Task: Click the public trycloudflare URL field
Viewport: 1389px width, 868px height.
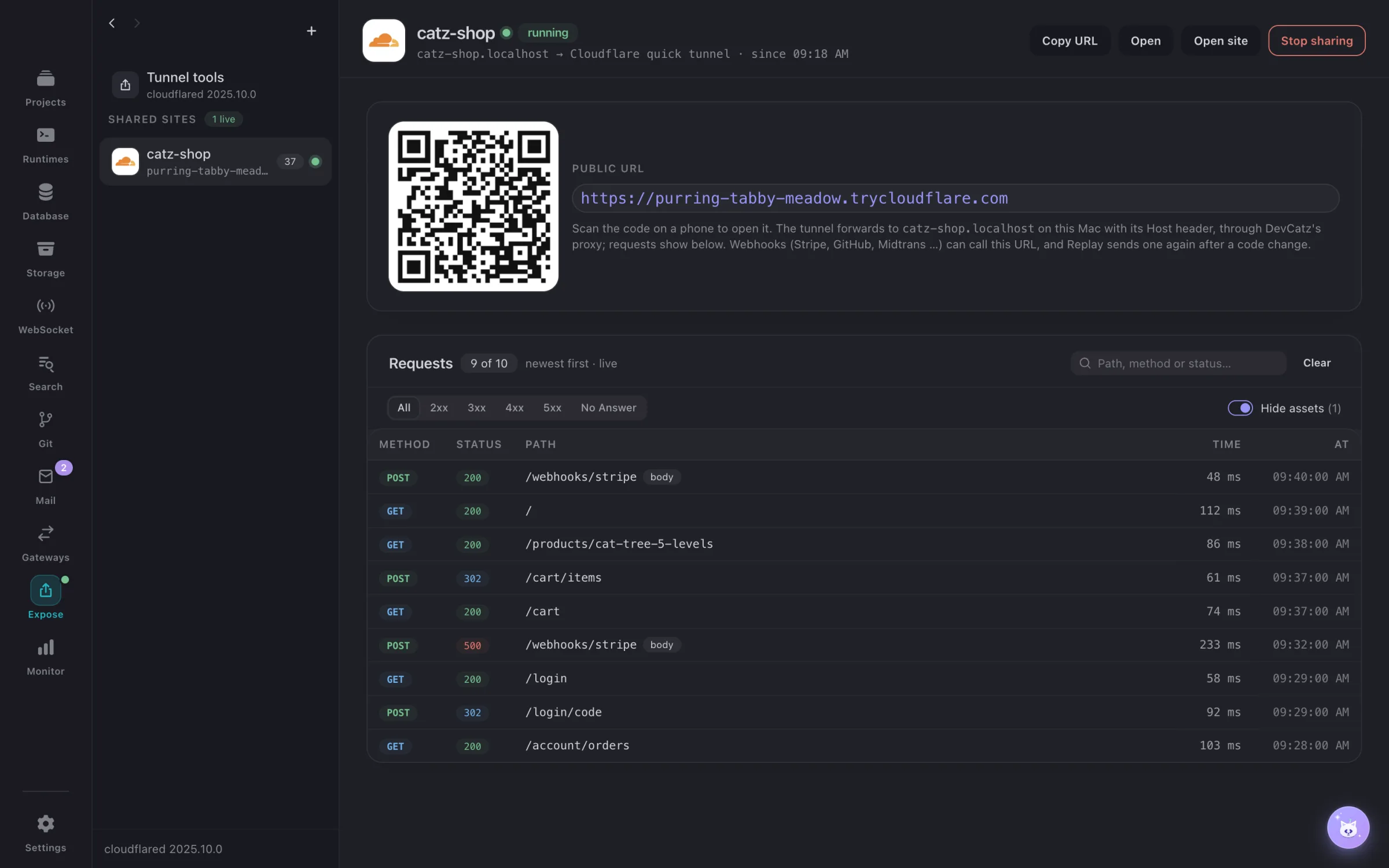Action: pos(956,198)
